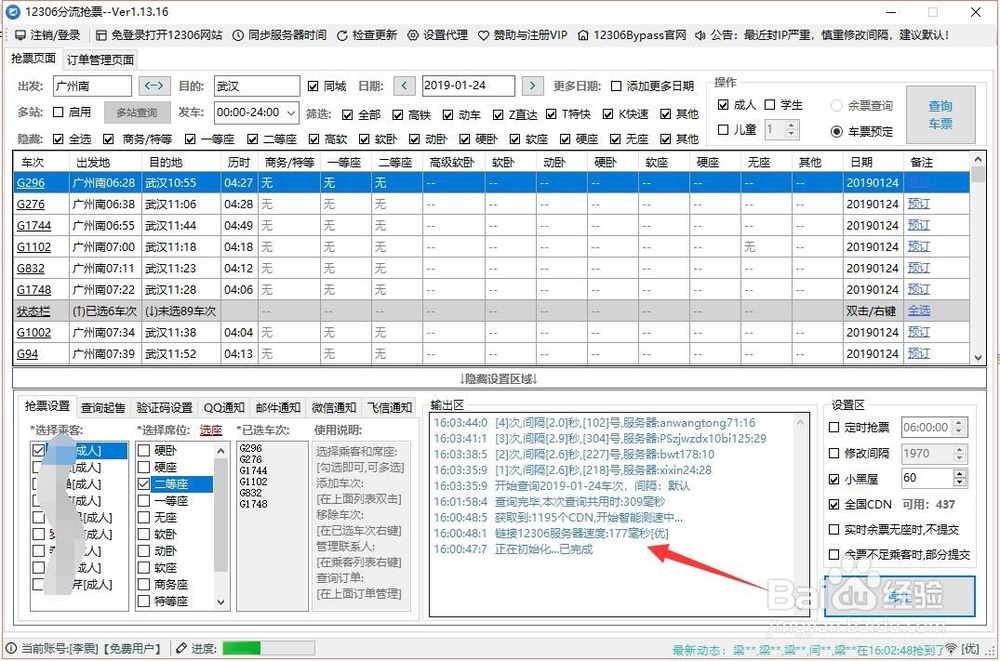Open 微信通知 tab

coord(334,408)
